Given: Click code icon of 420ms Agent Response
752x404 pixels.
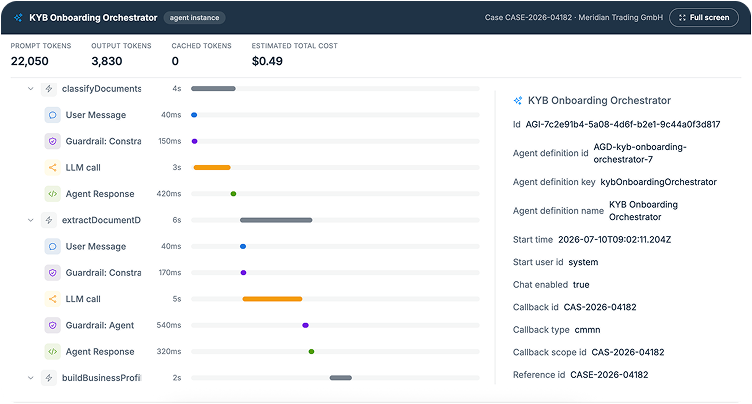Looking at the screenshot, I should click(x=53, y=194).
